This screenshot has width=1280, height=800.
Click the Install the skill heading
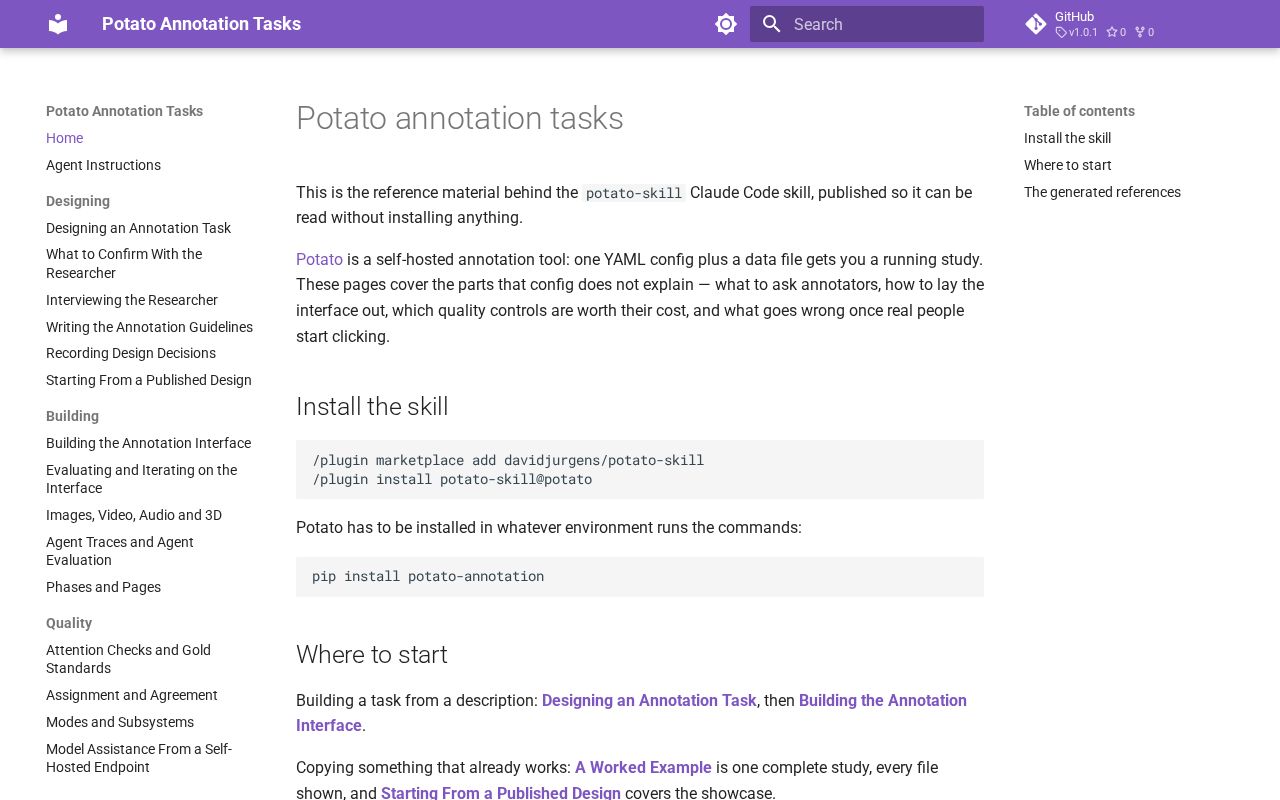[372, 406]
